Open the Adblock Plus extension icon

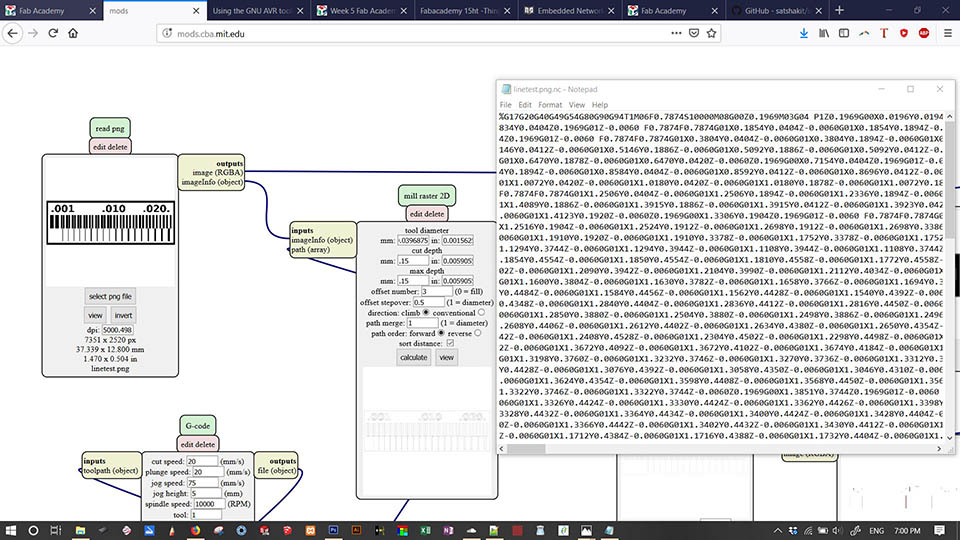click(924, 33)
